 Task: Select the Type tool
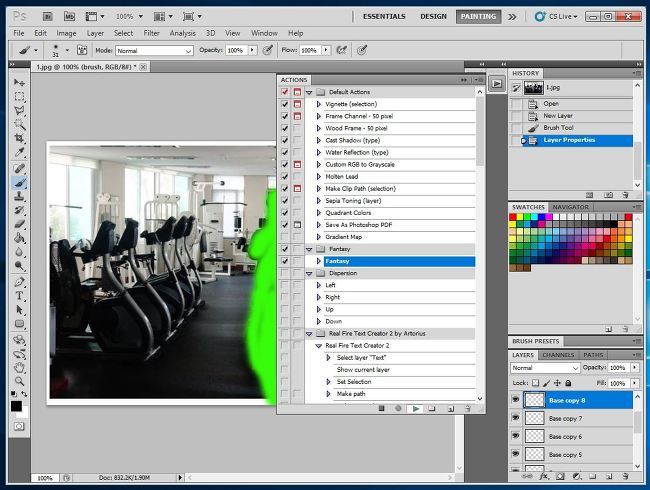(19, 296)
